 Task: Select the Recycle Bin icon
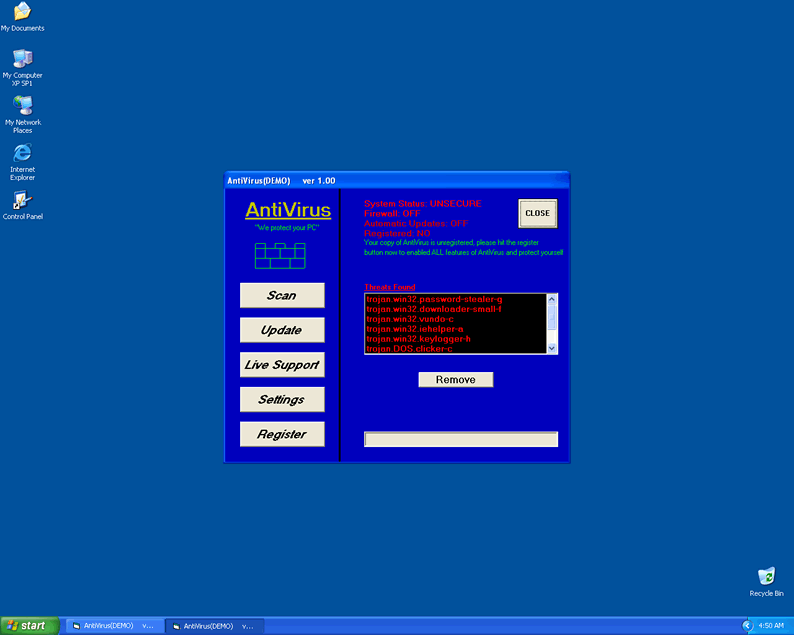[x=766, y=577]
